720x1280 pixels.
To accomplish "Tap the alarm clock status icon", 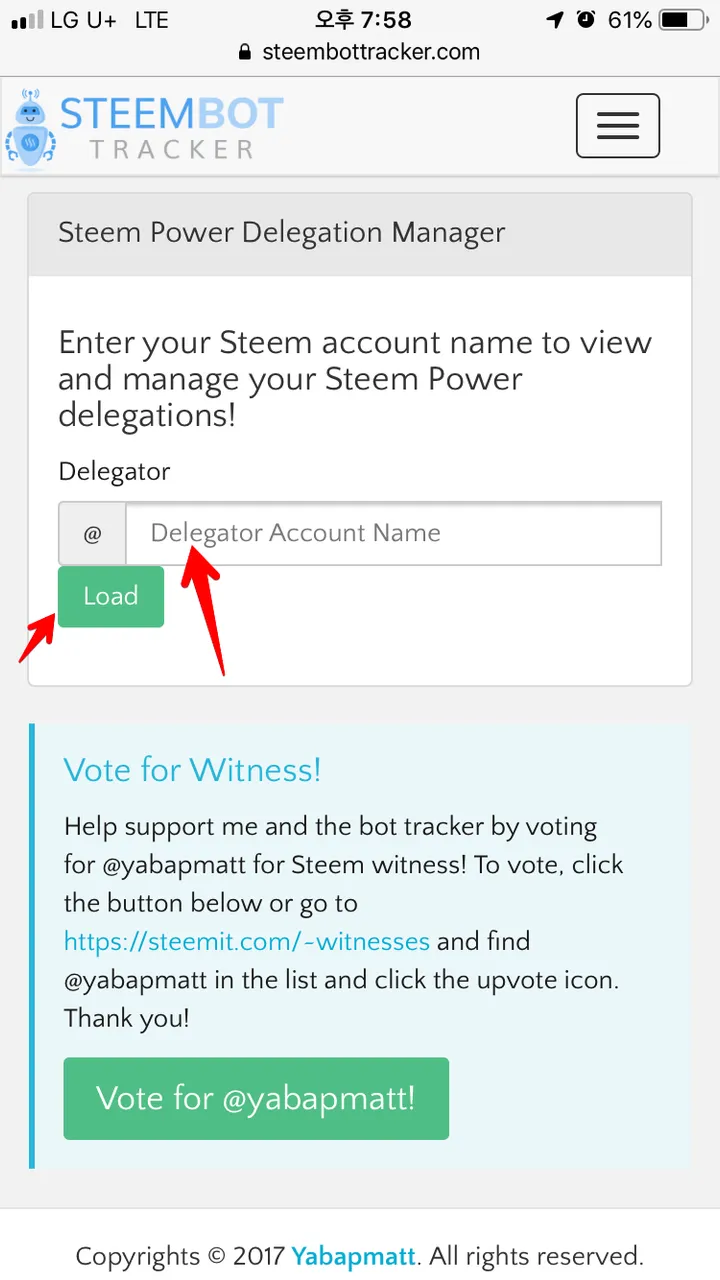I will click(587, 20).
